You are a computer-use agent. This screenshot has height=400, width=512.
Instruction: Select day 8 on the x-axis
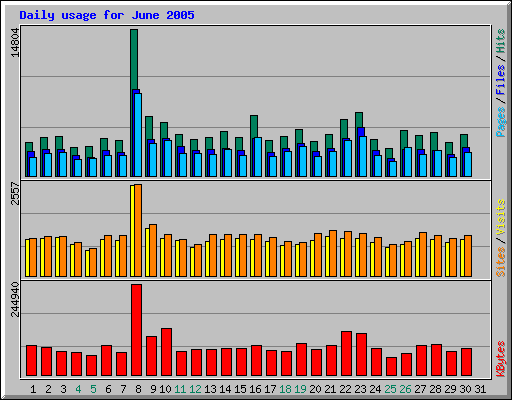click(138, 389)
